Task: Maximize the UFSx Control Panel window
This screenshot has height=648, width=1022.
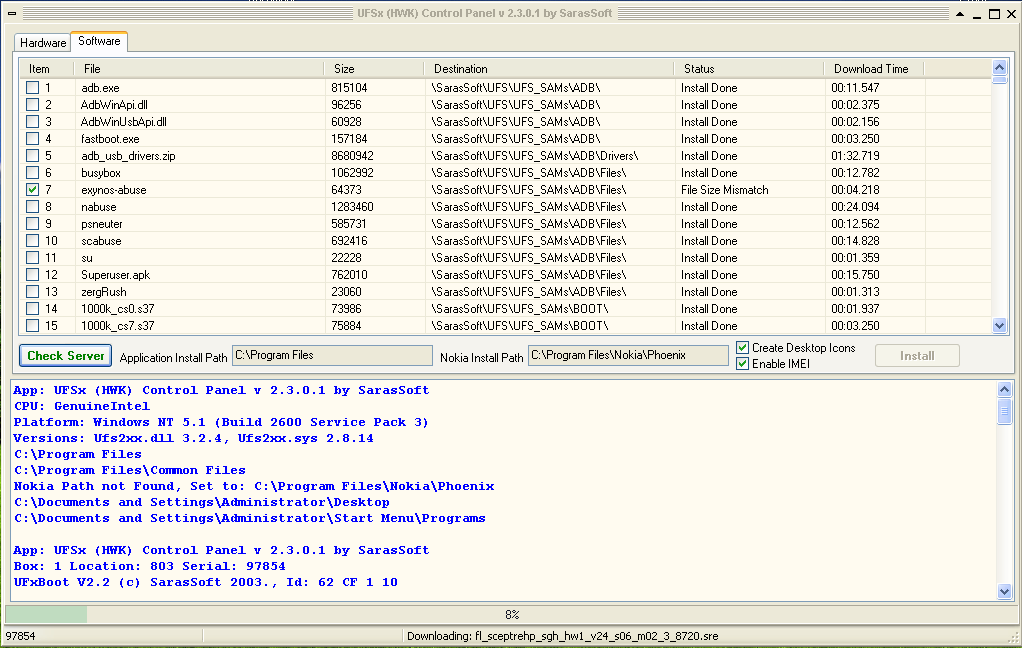Action: [x=995, y=14]
